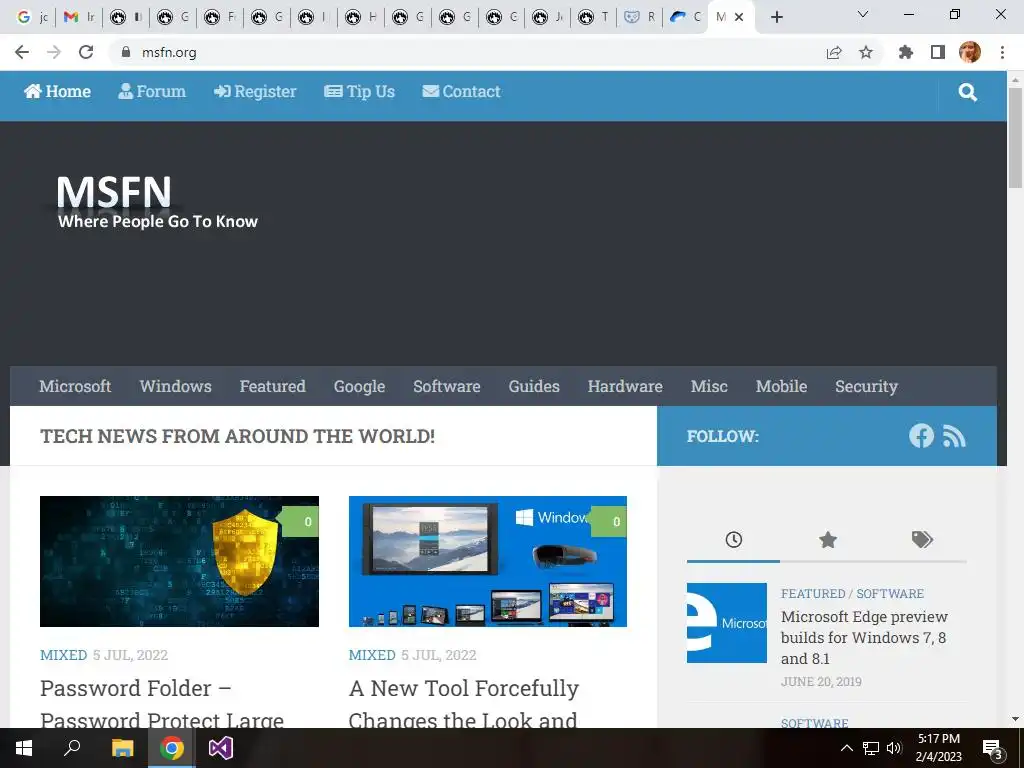Click the address bar URL msfn.org

pos(169,52)
